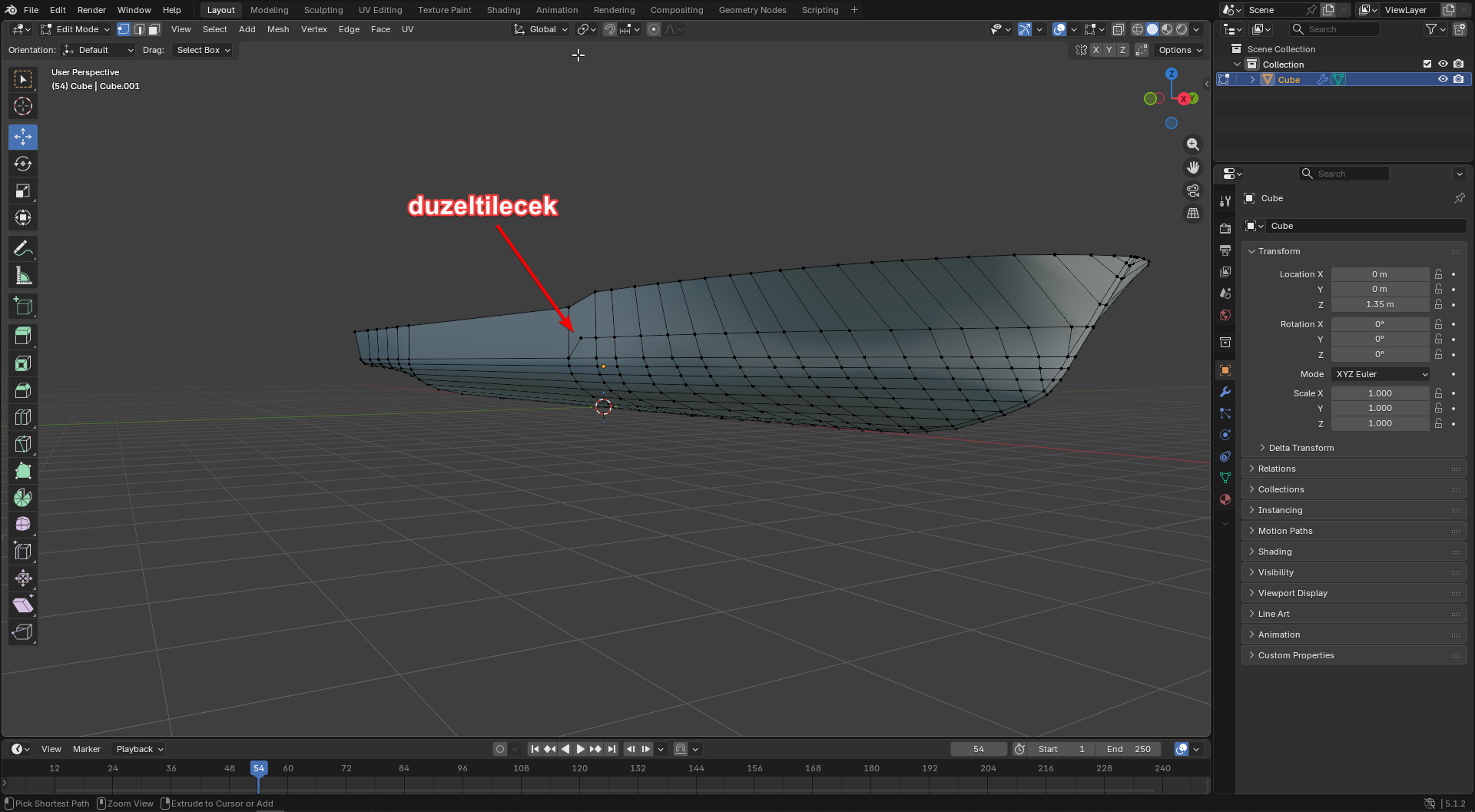
Task: Open the Material properties tab
Action: (x=1225, y=499)
